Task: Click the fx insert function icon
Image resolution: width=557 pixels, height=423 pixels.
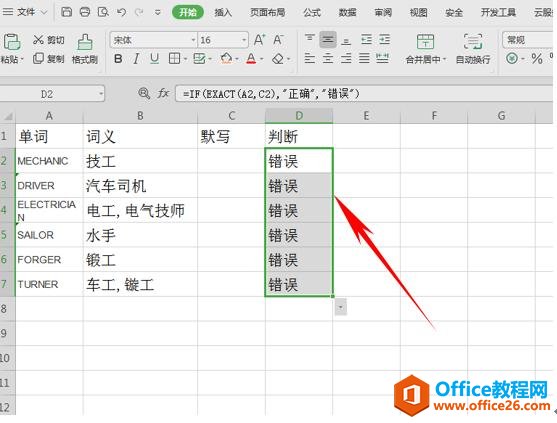Action: tap(163, 94)
